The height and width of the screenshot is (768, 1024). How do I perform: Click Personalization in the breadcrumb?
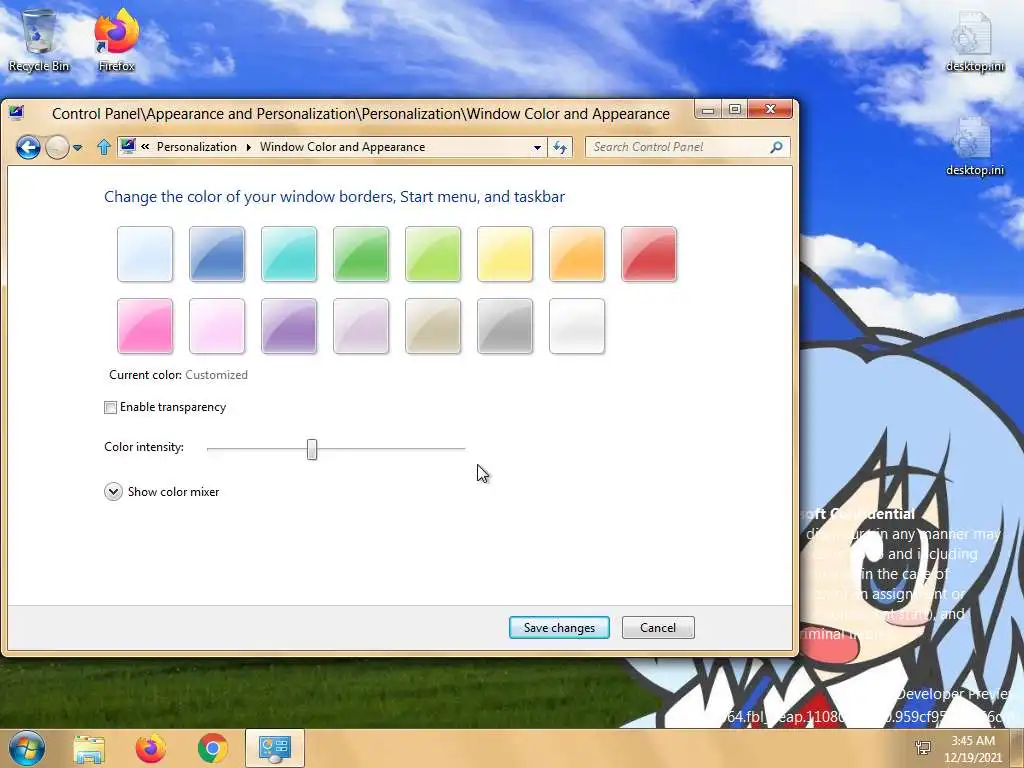click(197, 147)
